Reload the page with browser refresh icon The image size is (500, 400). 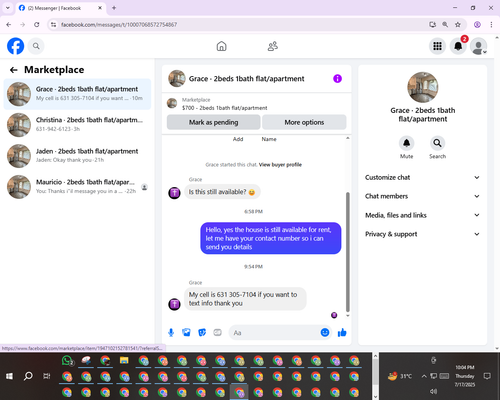click(x=37, y=24)
